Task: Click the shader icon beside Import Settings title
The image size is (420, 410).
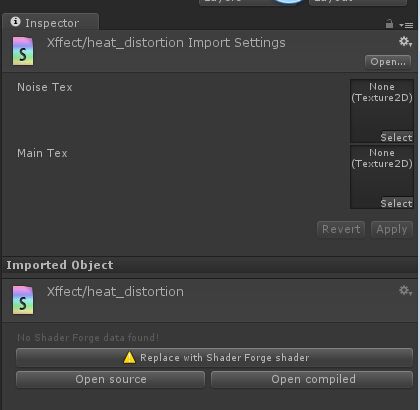Action: (23, 51)
